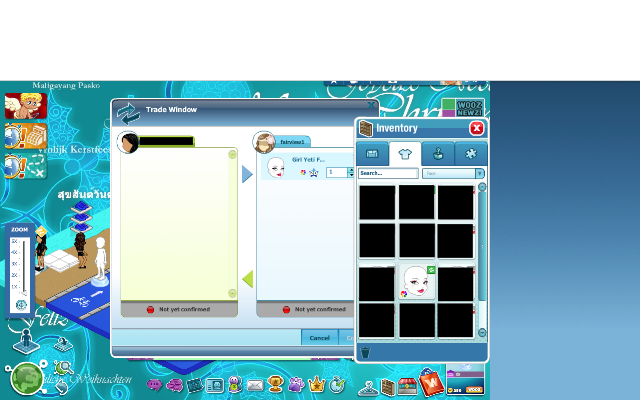Open the double chat bubbles icon
Image resolution: width=640 pixels, height=400 pixels.
pyautogui.click(x=175, y=385)
